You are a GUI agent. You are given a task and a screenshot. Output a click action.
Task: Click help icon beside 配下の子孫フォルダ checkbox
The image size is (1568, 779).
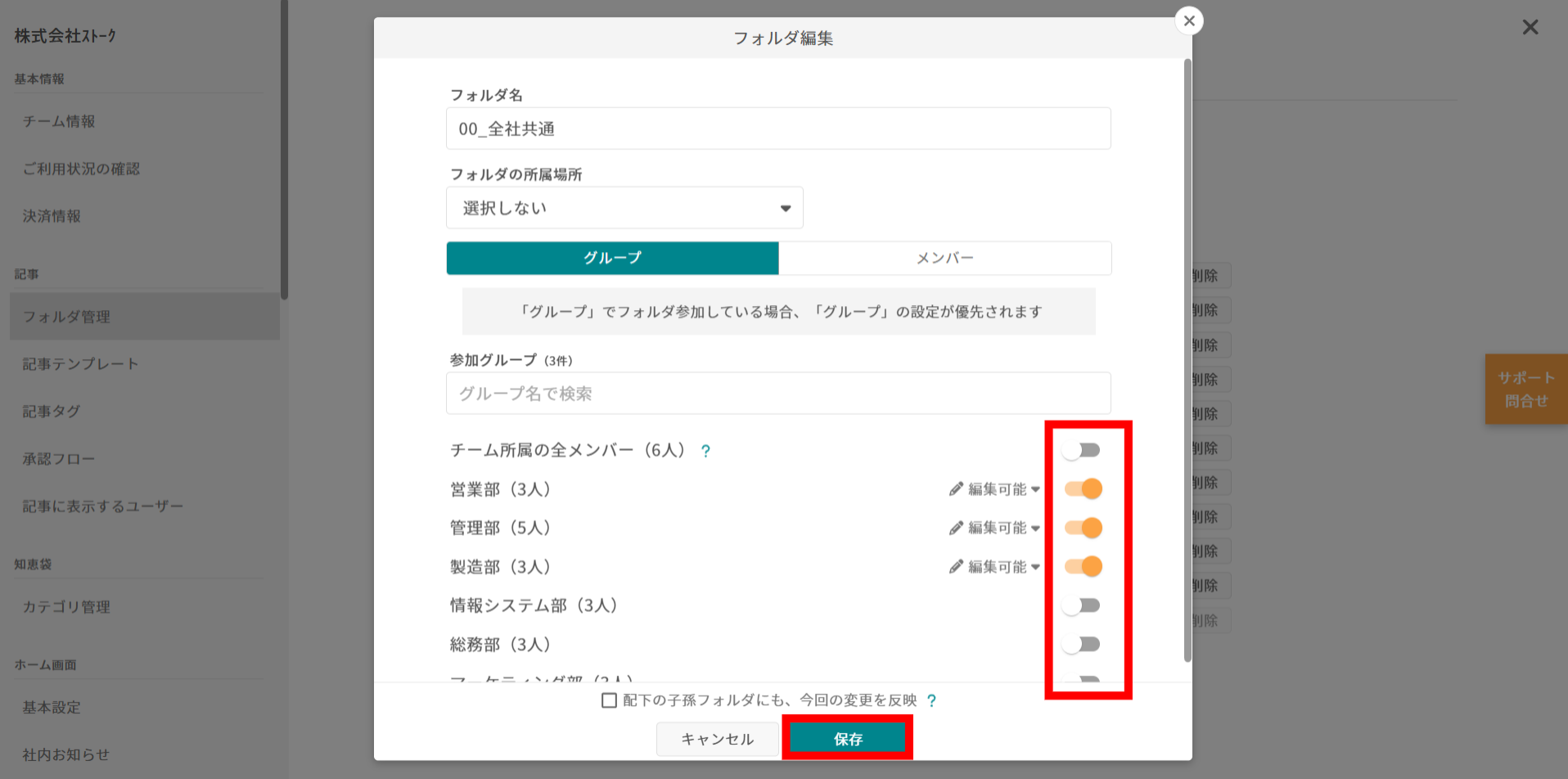[931, 700]
